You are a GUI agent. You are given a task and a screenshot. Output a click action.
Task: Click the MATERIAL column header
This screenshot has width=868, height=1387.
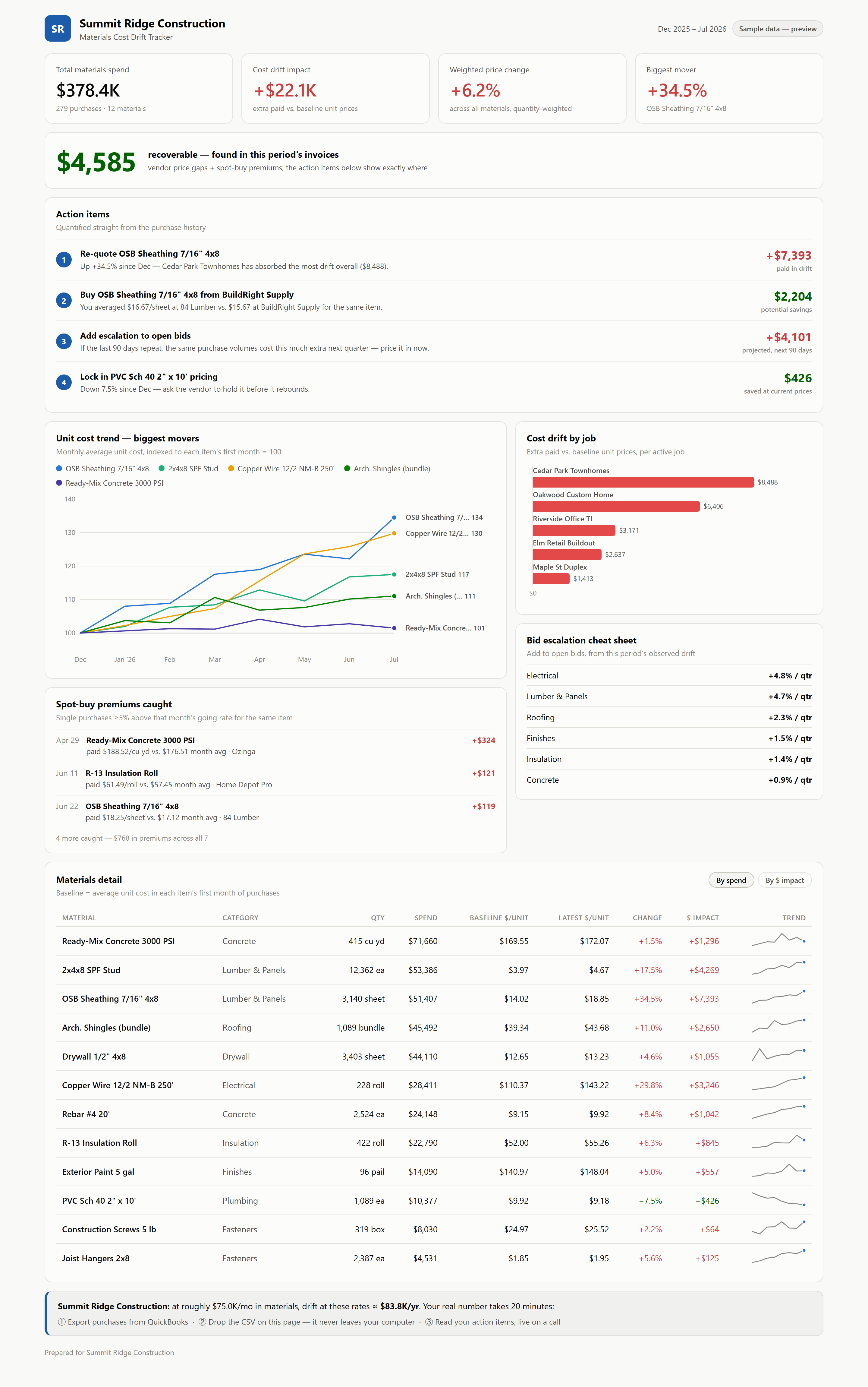click(x=79, y=918)
